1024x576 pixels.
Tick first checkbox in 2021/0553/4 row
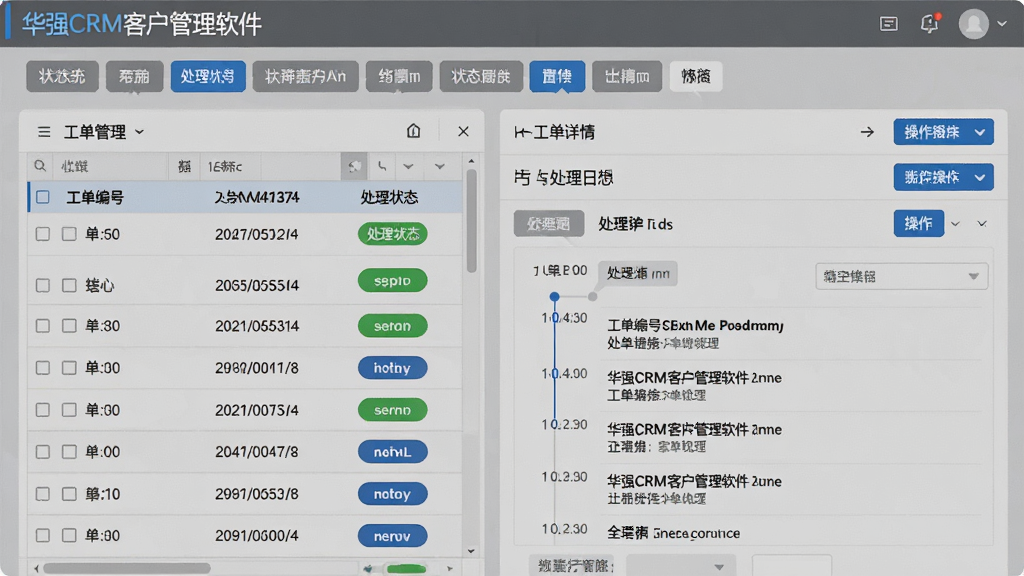[x=43, y=325]
